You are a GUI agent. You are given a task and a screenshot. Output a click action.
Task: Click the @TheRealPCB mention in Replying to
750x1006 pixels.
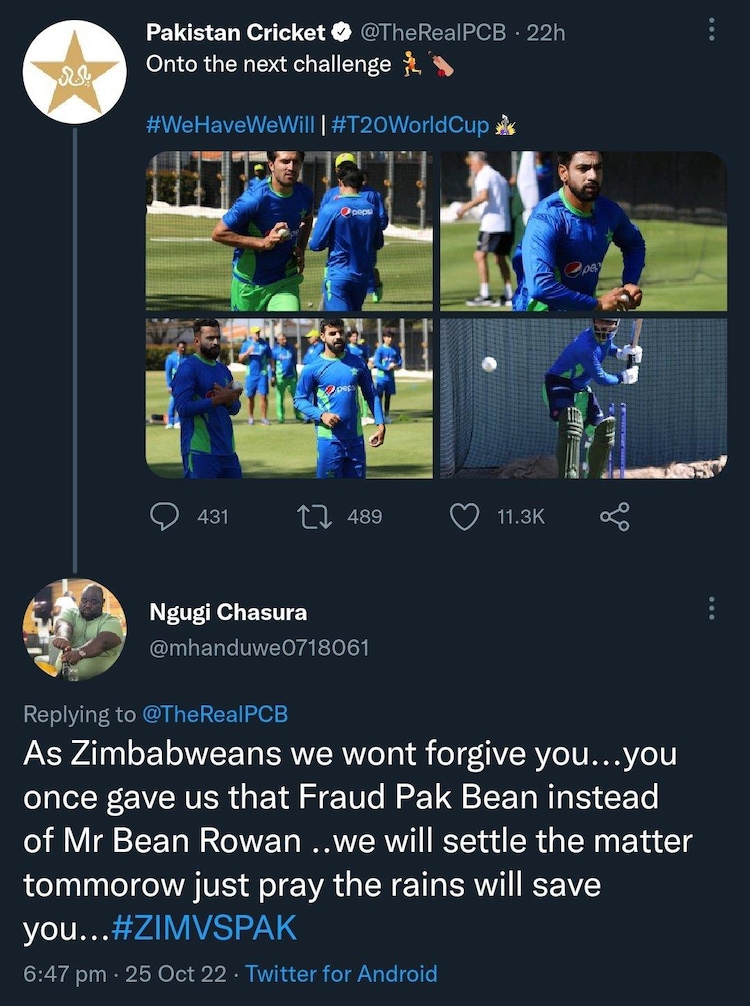[215, 714]
